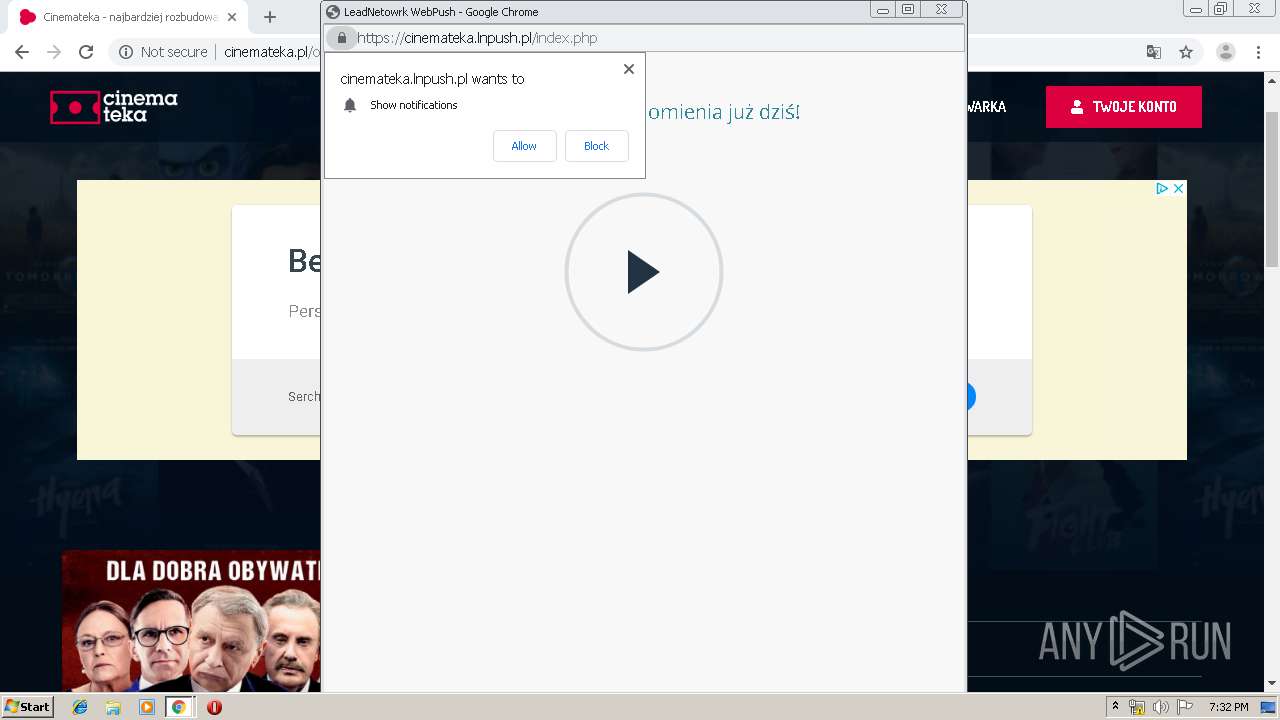The height and width of the screenshot is (720, 1280).
Task: Click Show Desktop button on taskbar
Action: [x=1268, y=707]
